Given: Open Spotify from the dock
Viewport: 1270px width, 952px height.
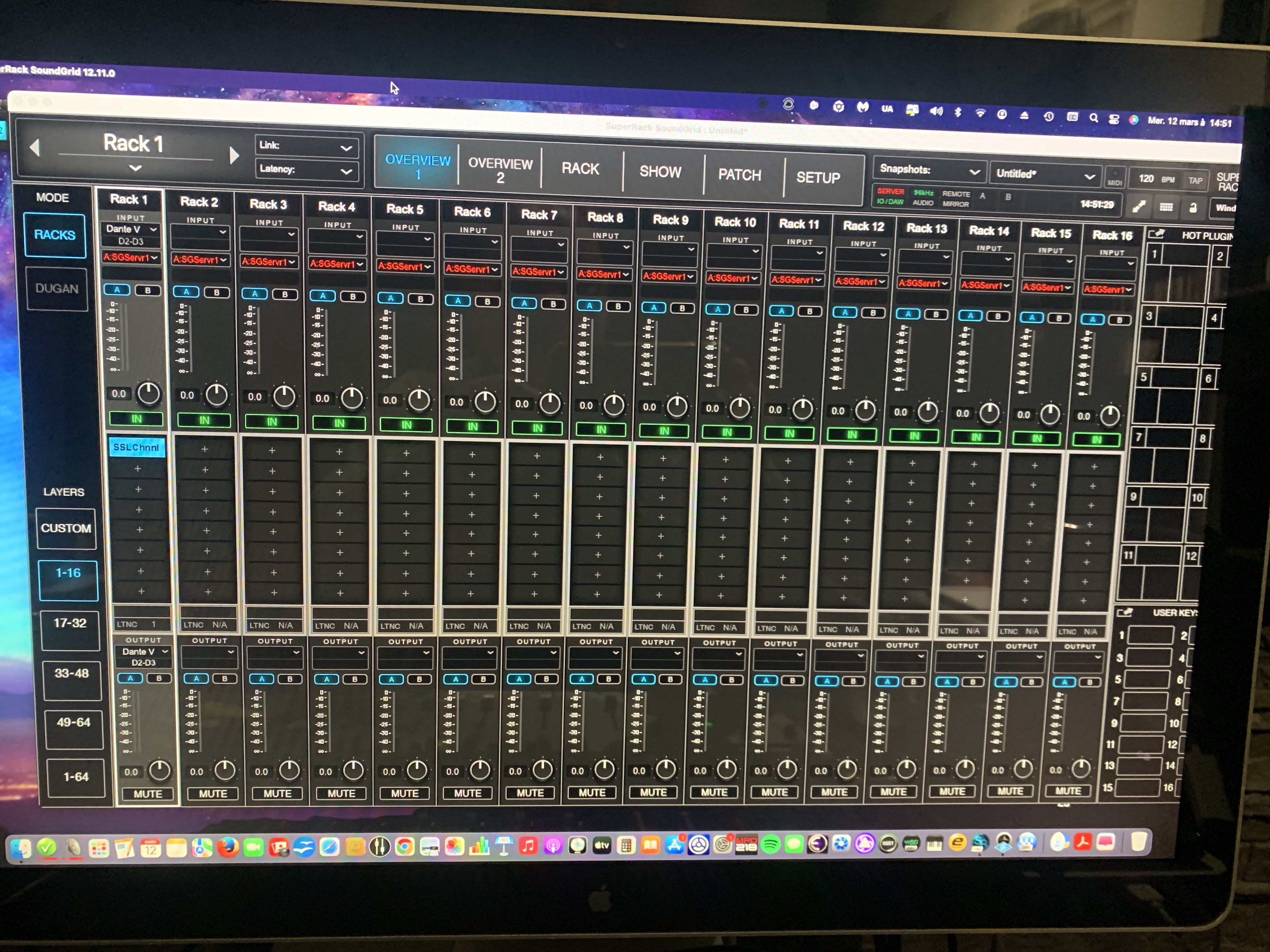Looking at the screenshot, I should click(770, 844).
